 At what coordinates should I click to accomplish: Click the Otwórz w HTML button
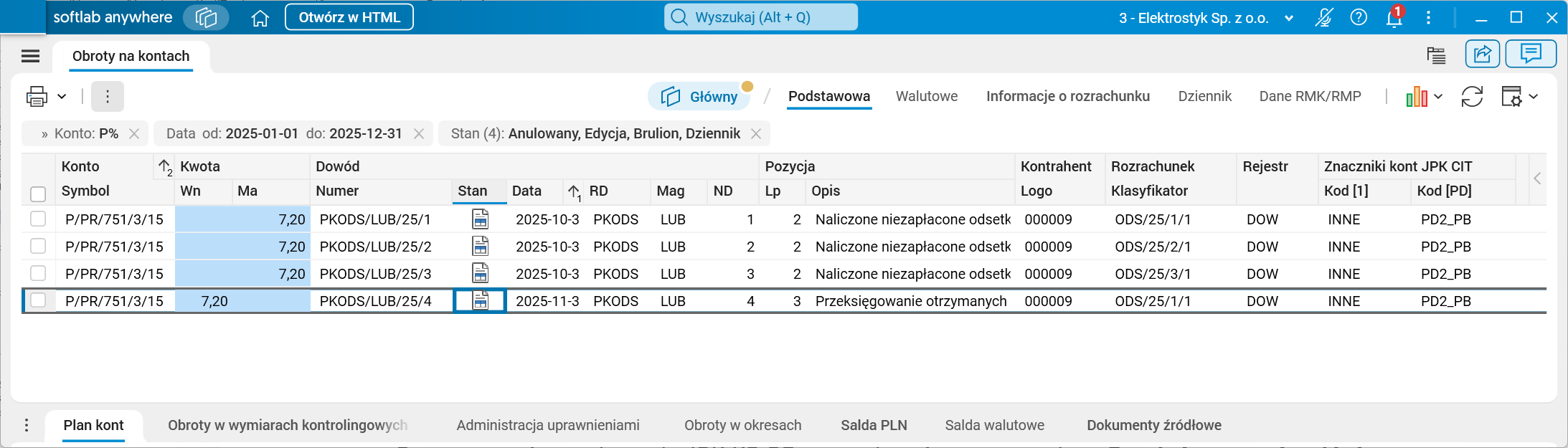pos(349,17)
